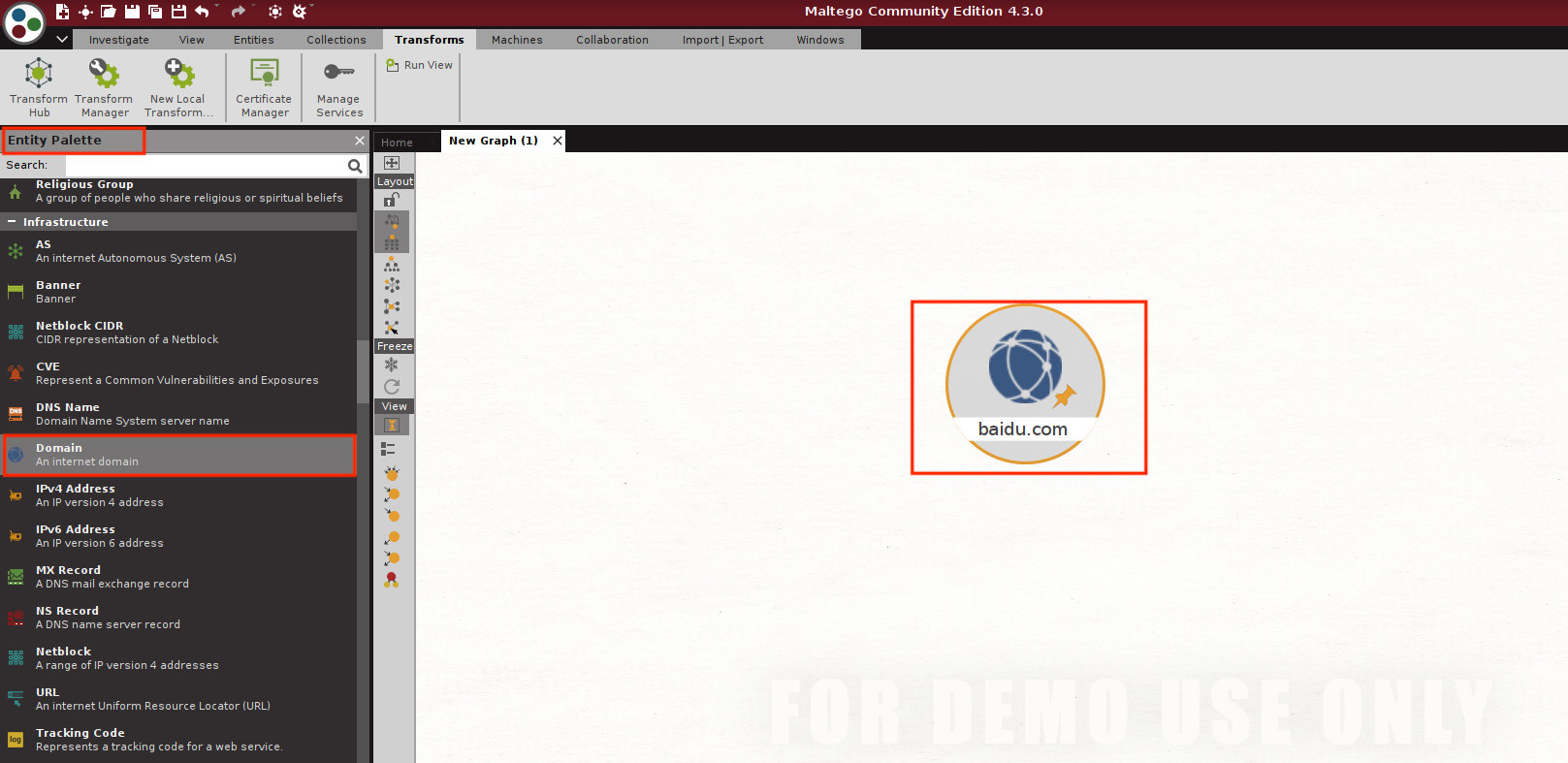The height and width of the screenshot is (763, 1568).
Task: Open the redo history dropdown arrow
Action: point(253,7)
